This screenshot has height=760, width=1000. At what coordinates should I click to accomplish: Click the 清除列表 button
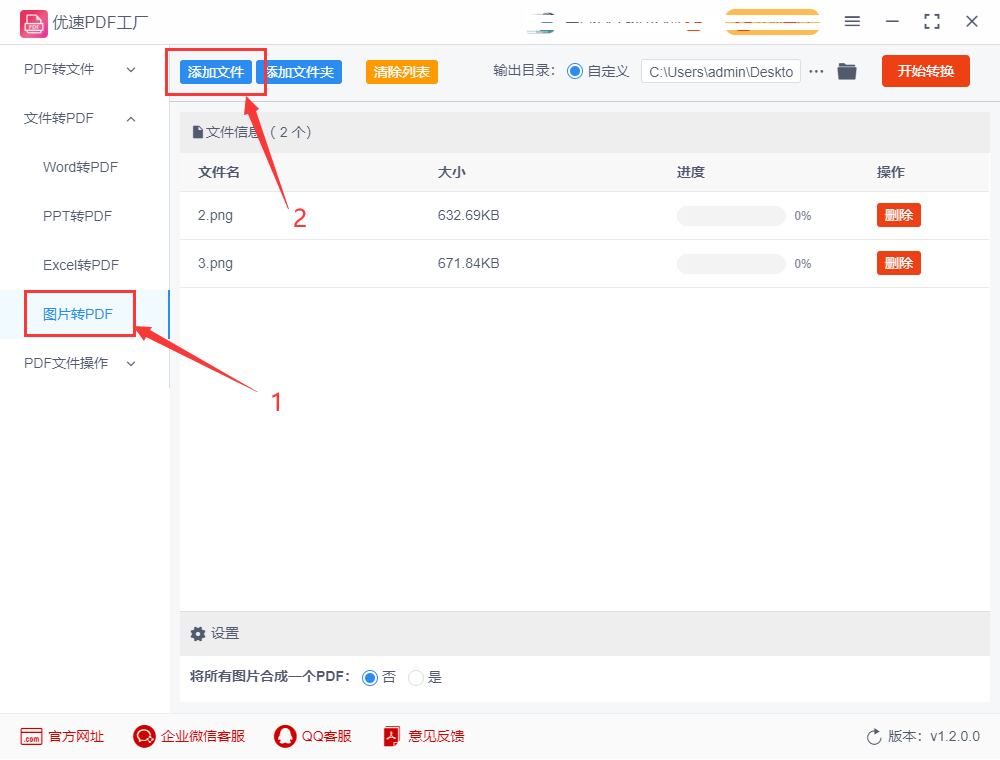pyautogui.click(x=402, y=72)
